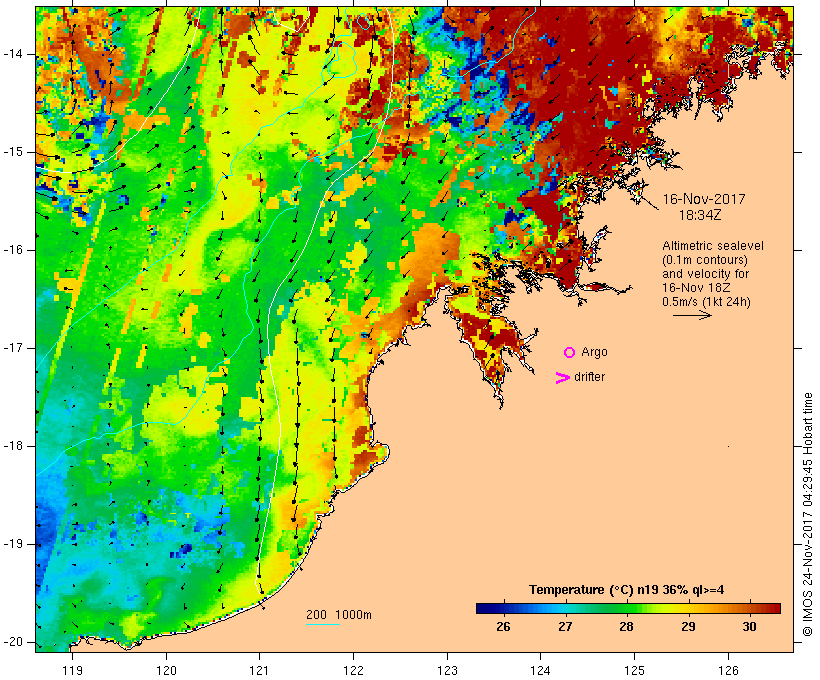Image resolution: width=820 pixels, height=680 pixels.
Task: Click the magenta Argo circle symbol
Action: pyautogui.click(x=570, y=353)
